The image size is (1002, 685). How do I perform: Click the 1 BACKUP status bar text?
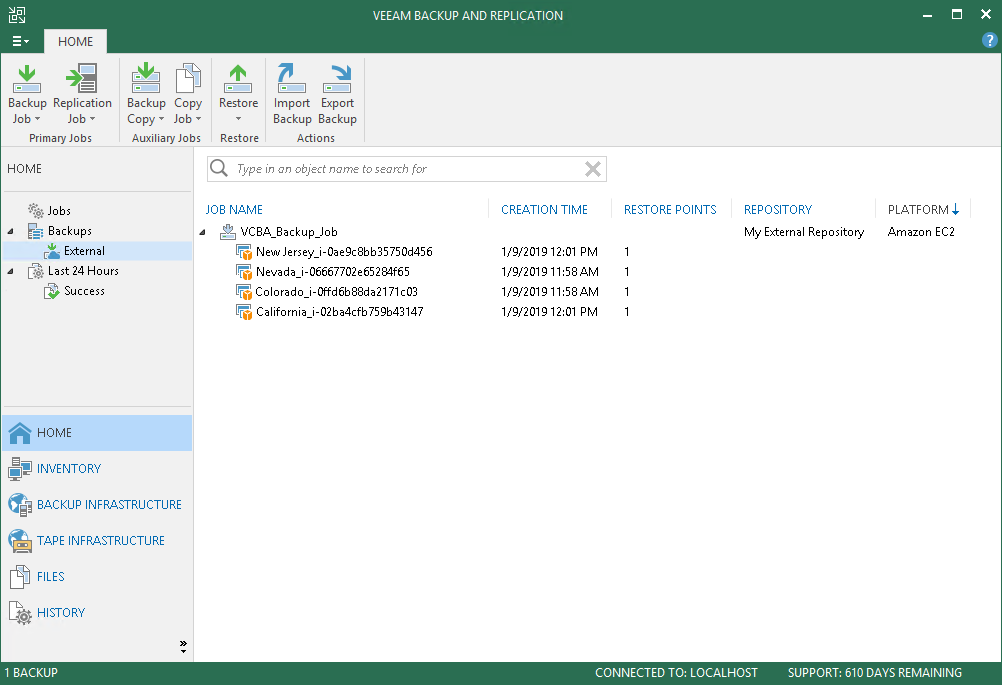[31, 673]
